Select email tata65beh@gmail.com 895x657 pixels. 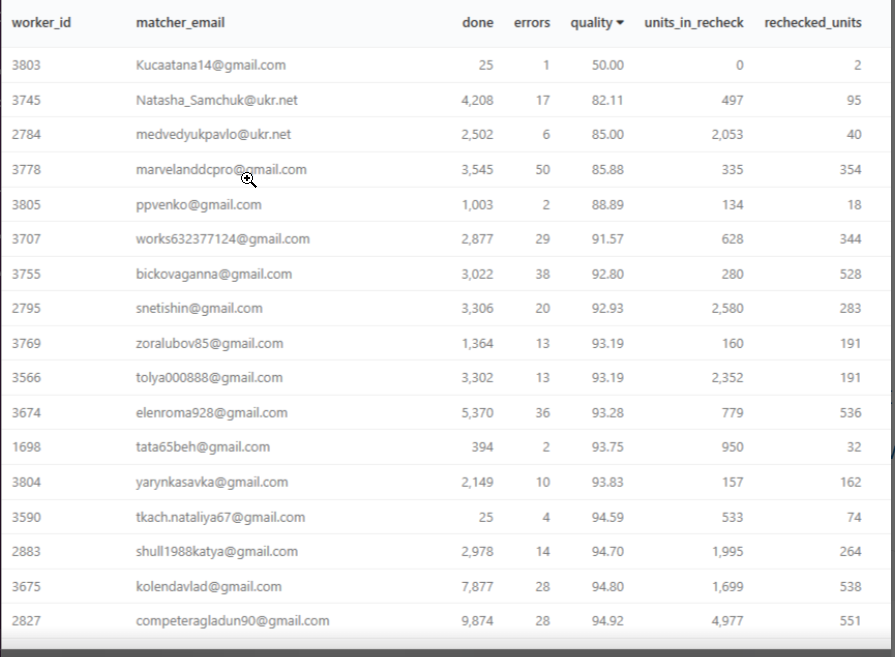click(203, 447)
